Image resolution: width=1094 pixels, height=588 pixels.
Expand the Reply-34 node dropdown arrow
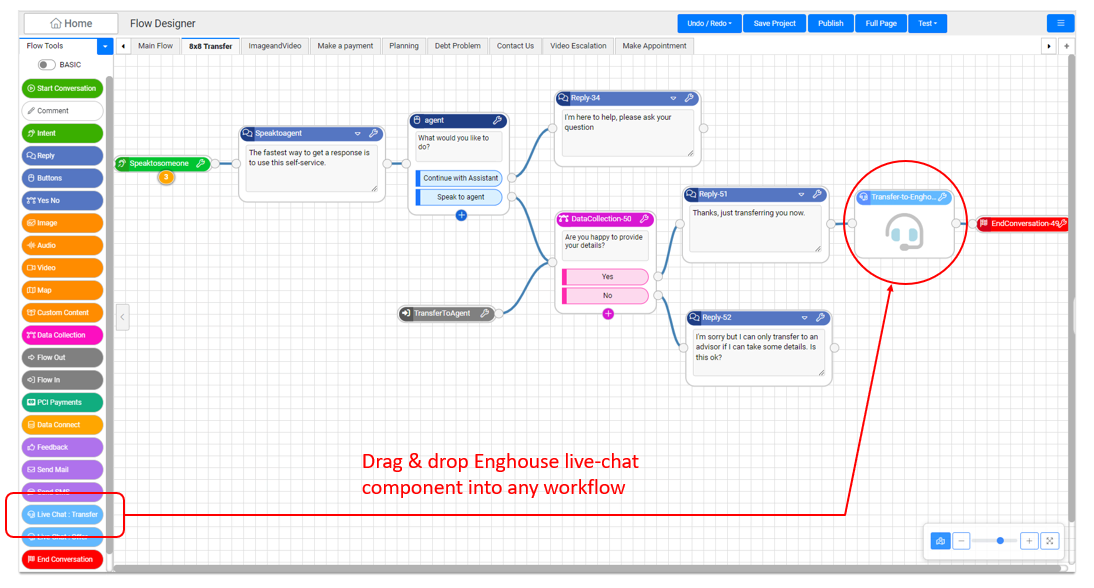click(x=672, y=98)
